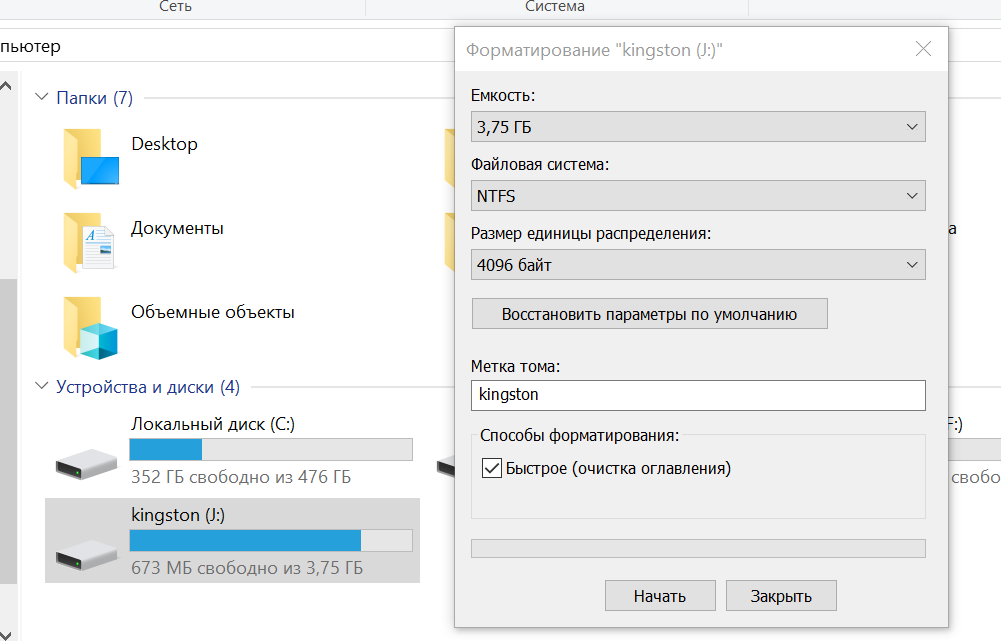
Task: Open the Емкость dropdown showing 3,75 ГБ
Action: pyautogui.click(x=698, y=127)
